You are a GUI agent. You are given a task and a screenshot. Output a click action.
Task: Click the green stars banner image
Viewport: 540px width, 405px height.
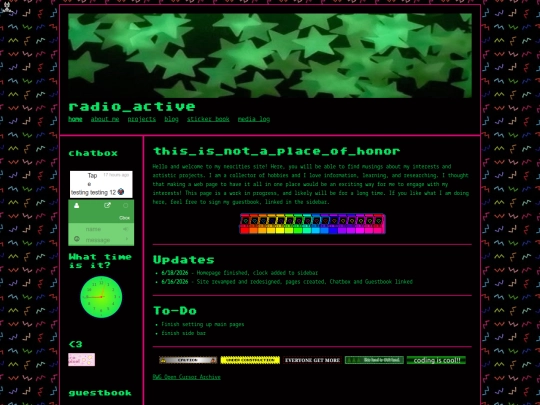click(270, 55)
